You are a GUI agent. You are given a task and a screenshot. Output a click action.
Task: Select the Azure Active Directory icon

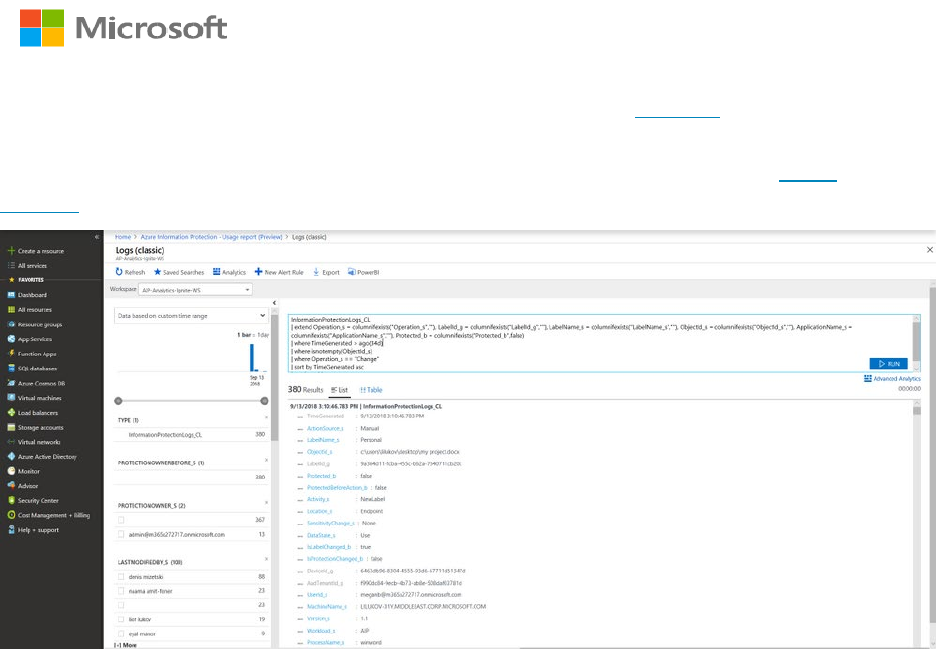11,456
